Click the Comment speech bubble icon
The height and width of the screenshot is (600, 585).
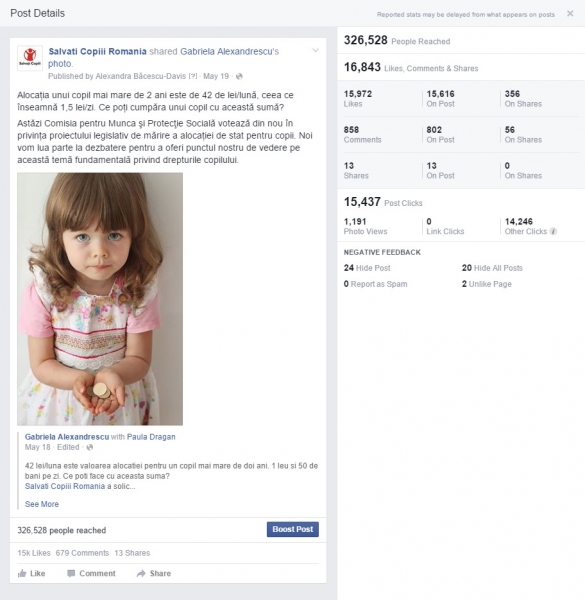tap(71, 573)
